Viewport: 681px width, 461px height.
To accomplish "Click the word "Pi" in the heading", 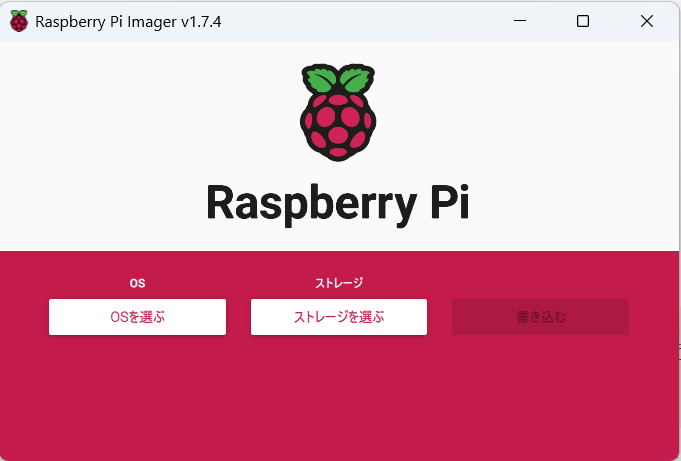I will [444, 202].
